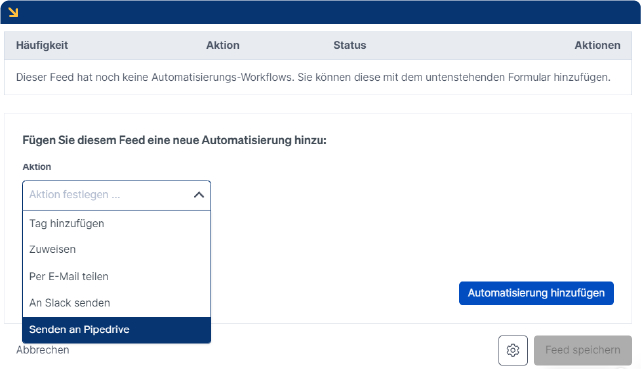Collapse the Aktion dropdown chevron

point(199,195)
